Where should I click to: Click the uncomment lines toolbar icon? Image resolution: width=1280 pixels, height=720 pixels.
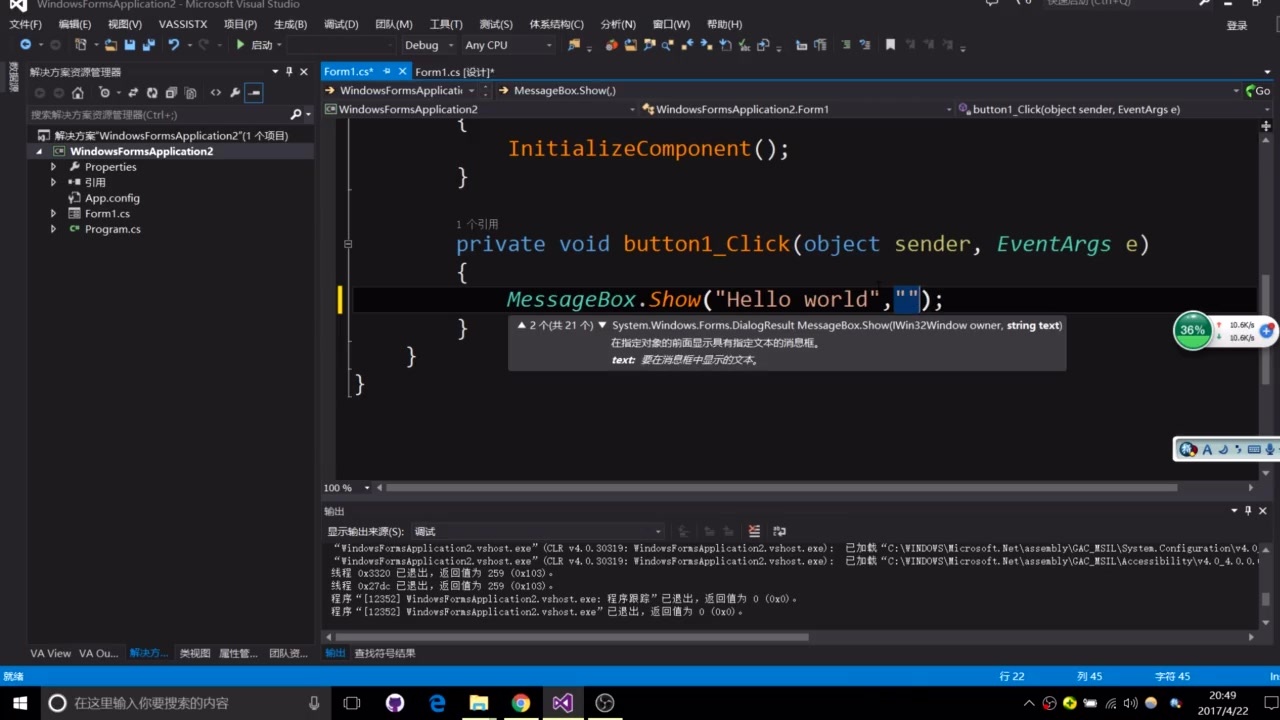[865, 45]
